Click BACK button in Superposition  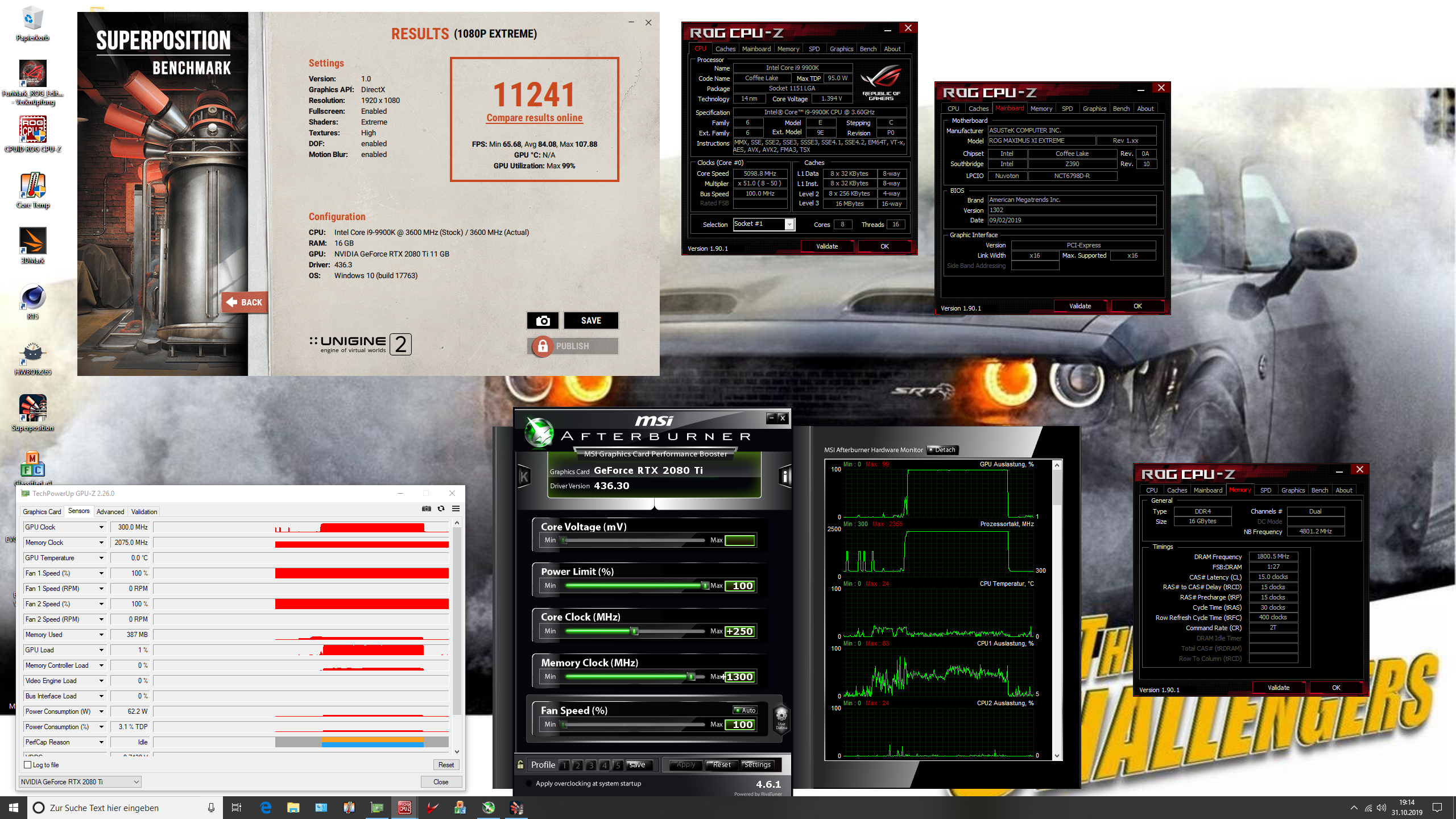pyautogui.click(x=245, y=303)
